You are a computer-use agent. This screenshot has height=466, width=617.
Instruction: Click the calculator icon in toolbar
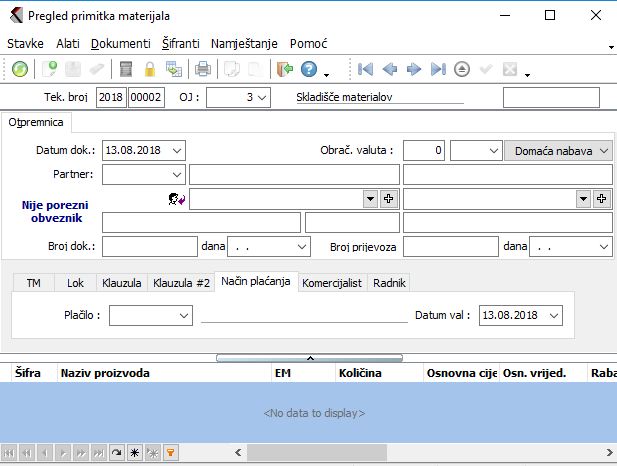[127, 69]
